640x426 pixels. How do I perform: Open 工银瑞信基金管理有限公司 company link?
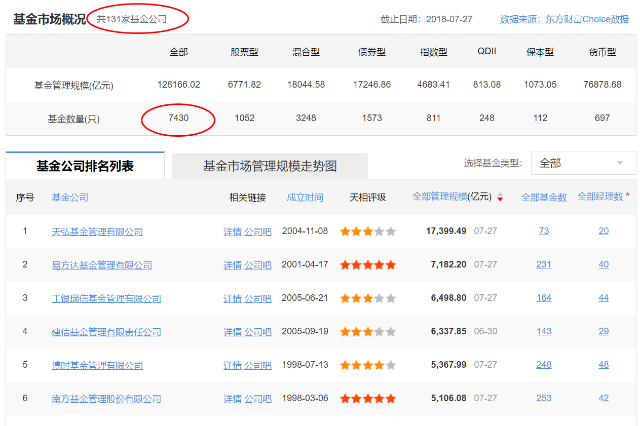coord(106,299)
